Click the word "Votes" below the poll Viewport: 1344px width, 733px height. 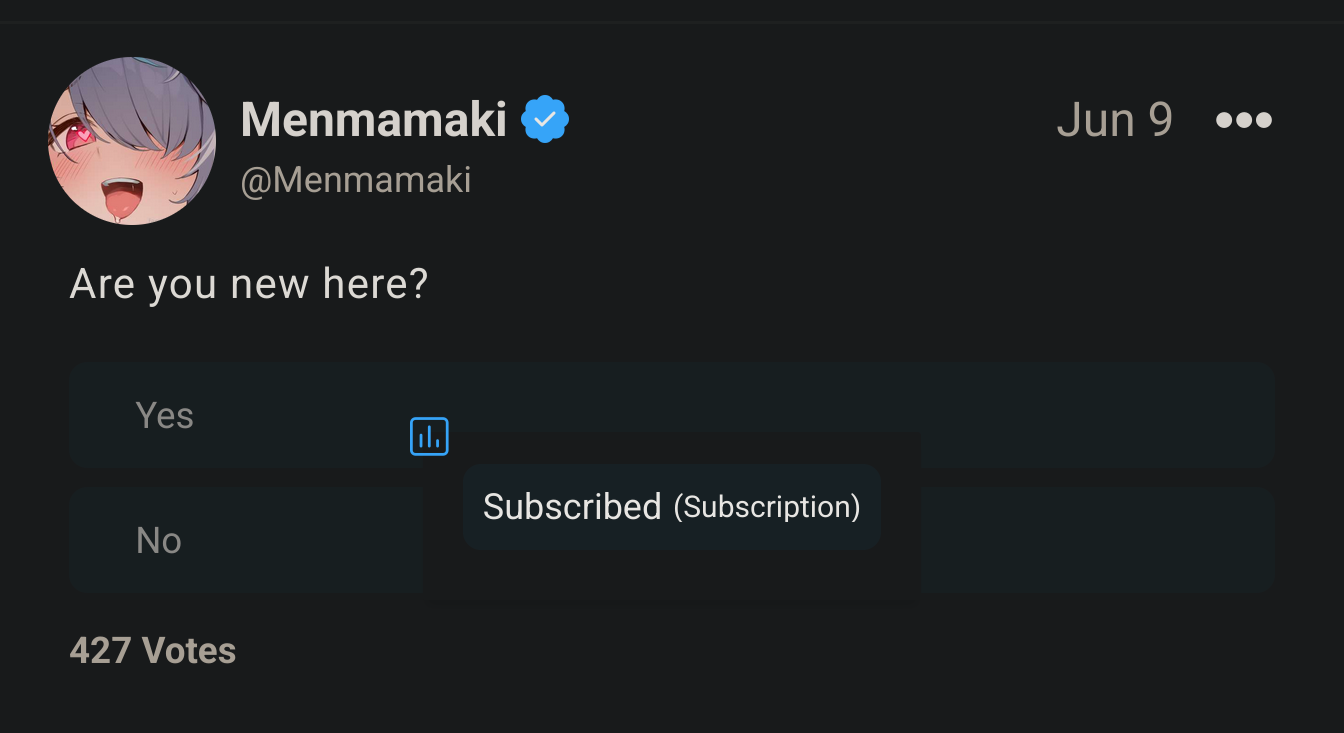[189, 651]
